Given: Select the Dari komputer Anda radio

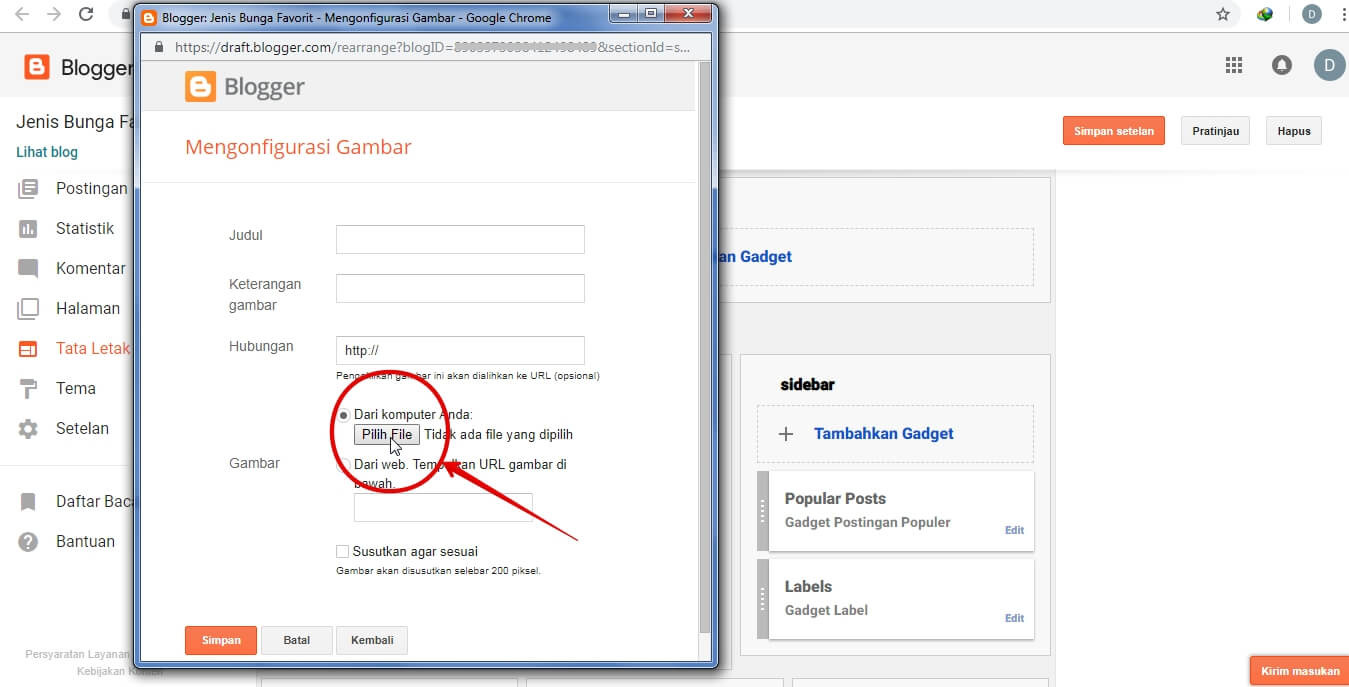Looking at the screenshot, I should pos(344,414).
